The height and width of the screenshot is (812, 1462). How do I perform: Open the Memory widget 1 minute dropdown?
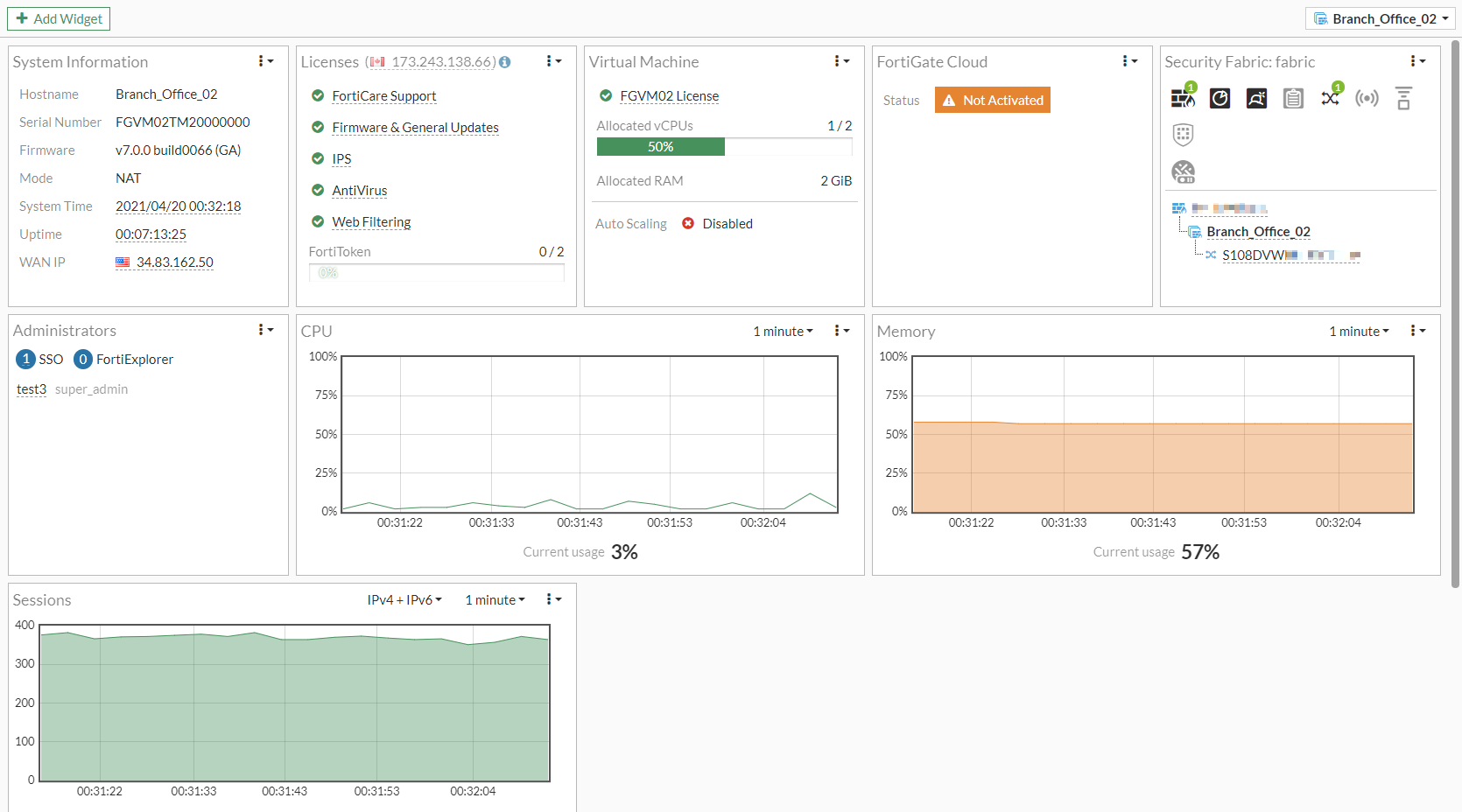(1359, 332)
